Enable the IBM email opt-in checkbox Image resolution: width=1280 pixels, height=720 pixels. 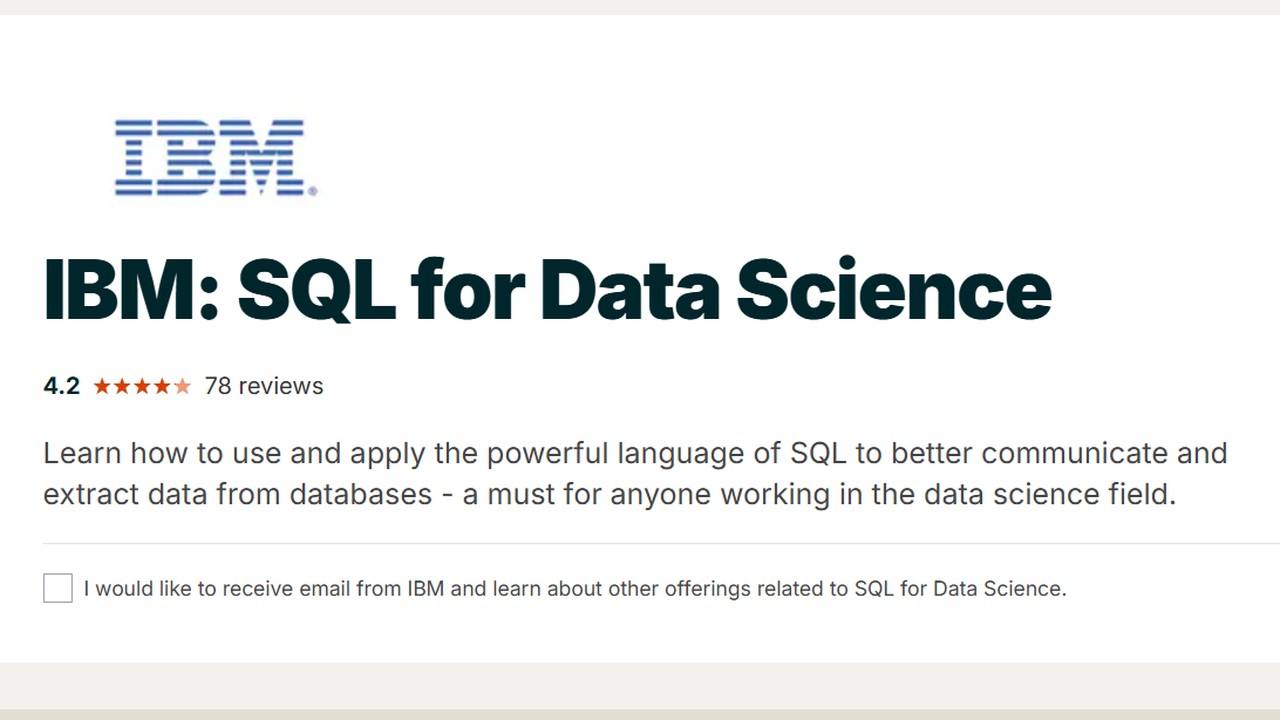58,588
